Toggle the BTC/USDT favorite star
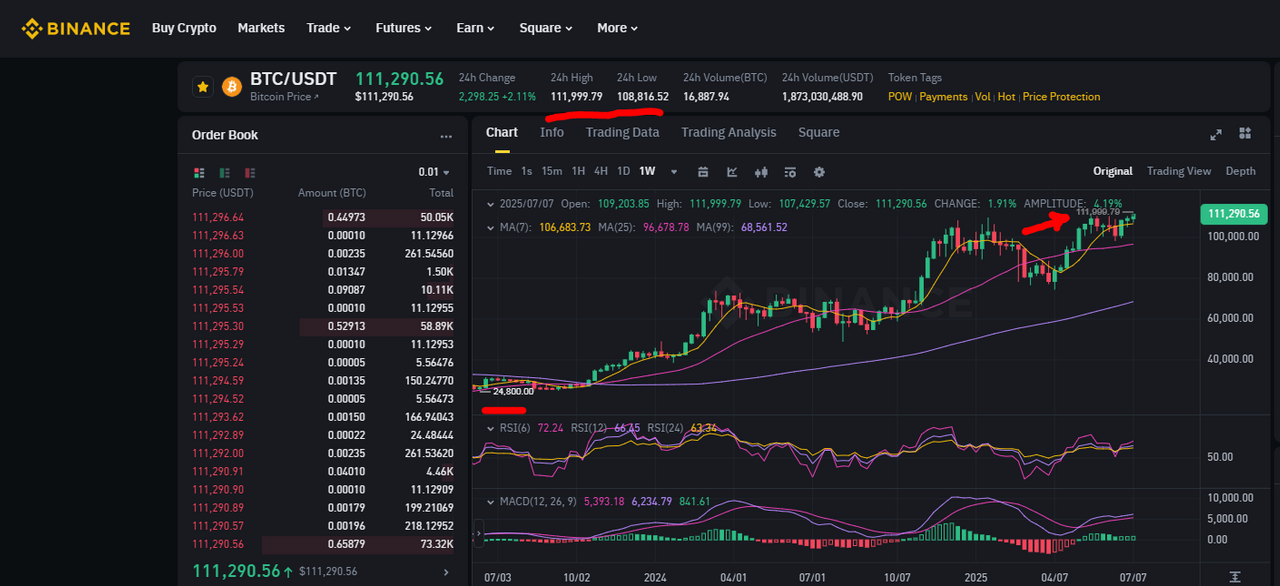 (203, 87)
